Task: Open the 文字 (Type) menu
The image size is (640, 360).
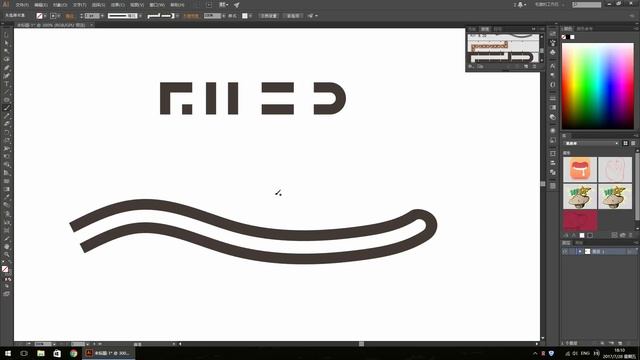Action: (80, 5)
